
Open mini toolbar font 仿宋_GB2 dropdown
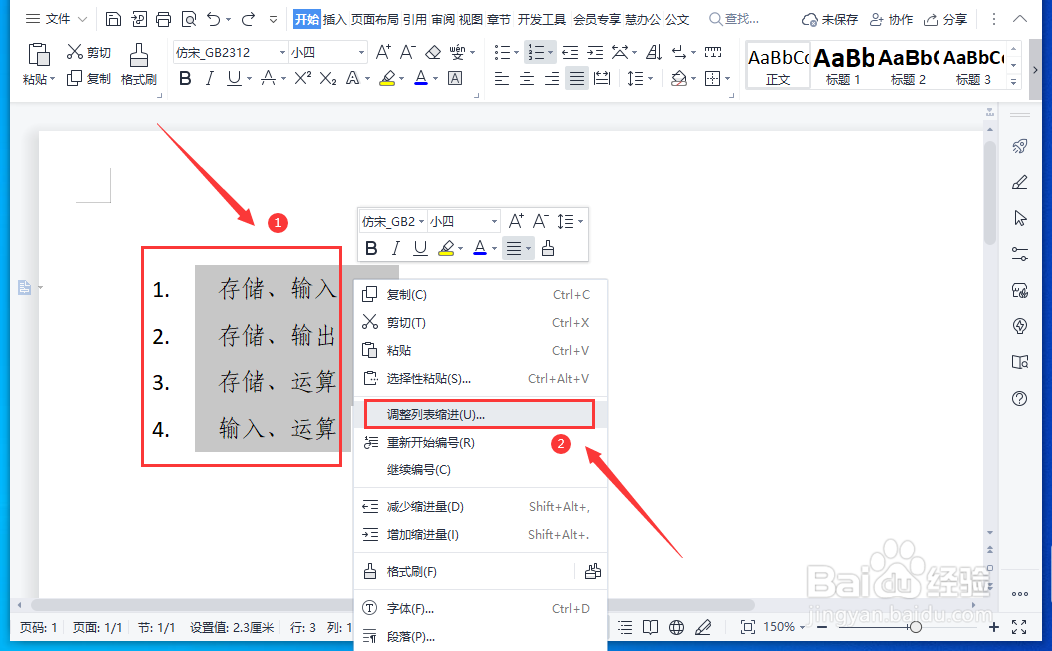pyautogui.click(x=421, y=221)
